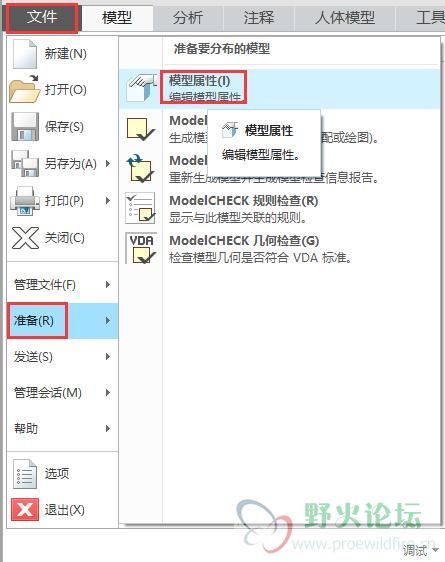Viewport: 445px width, 562px height.
Task: Click the Options (选项) list icon
Action: pos(25,473)
